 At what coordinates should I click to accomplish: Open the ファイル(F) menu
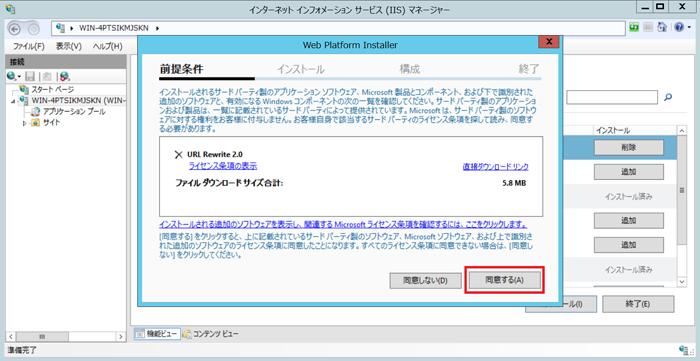pyautogui.click(x=29, y=46)
